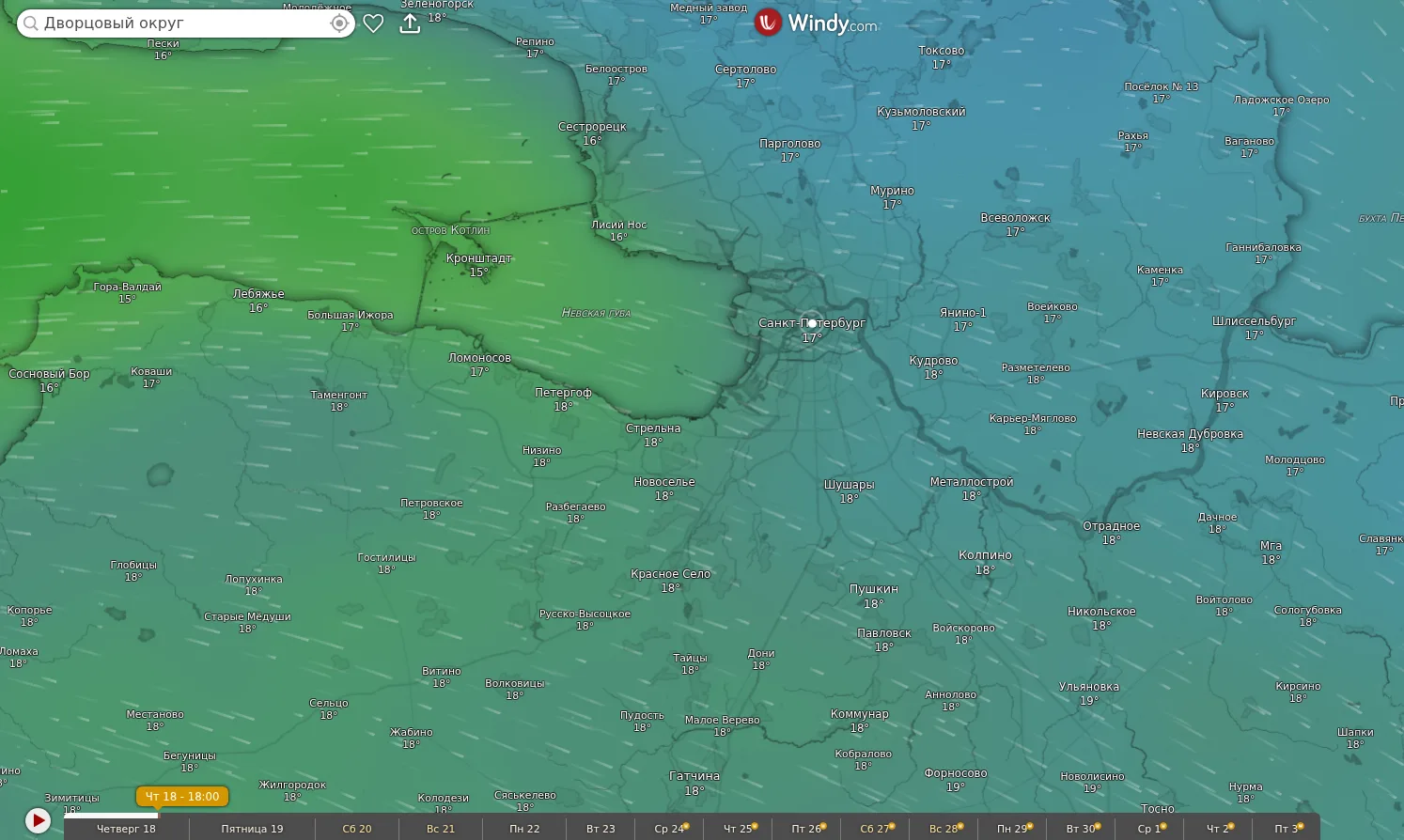
Task: Select premium day Ср 24 on timeline
Action: [670, 829]
